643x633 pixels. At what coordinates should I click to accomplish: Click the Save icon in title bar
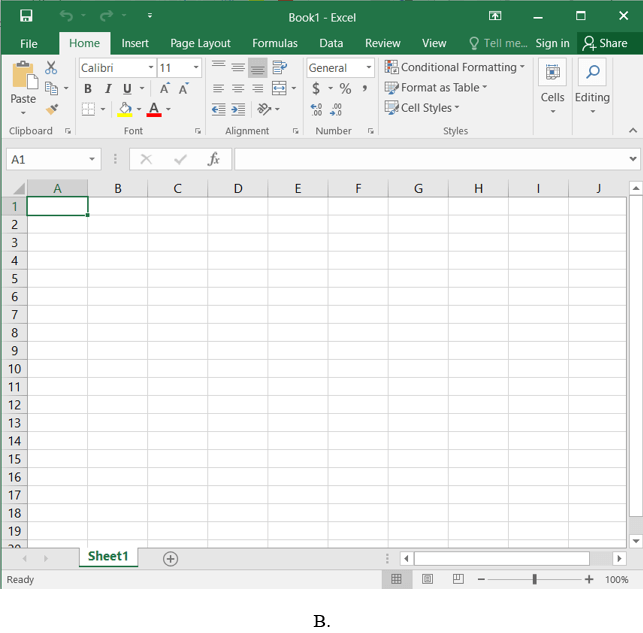click(x=26, y=16)
